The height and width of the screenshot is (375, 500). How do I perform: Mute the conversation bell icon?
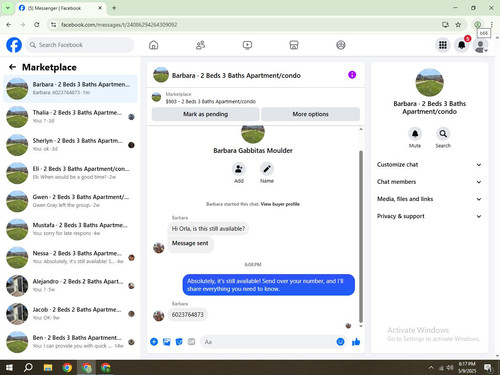point(415,134)
